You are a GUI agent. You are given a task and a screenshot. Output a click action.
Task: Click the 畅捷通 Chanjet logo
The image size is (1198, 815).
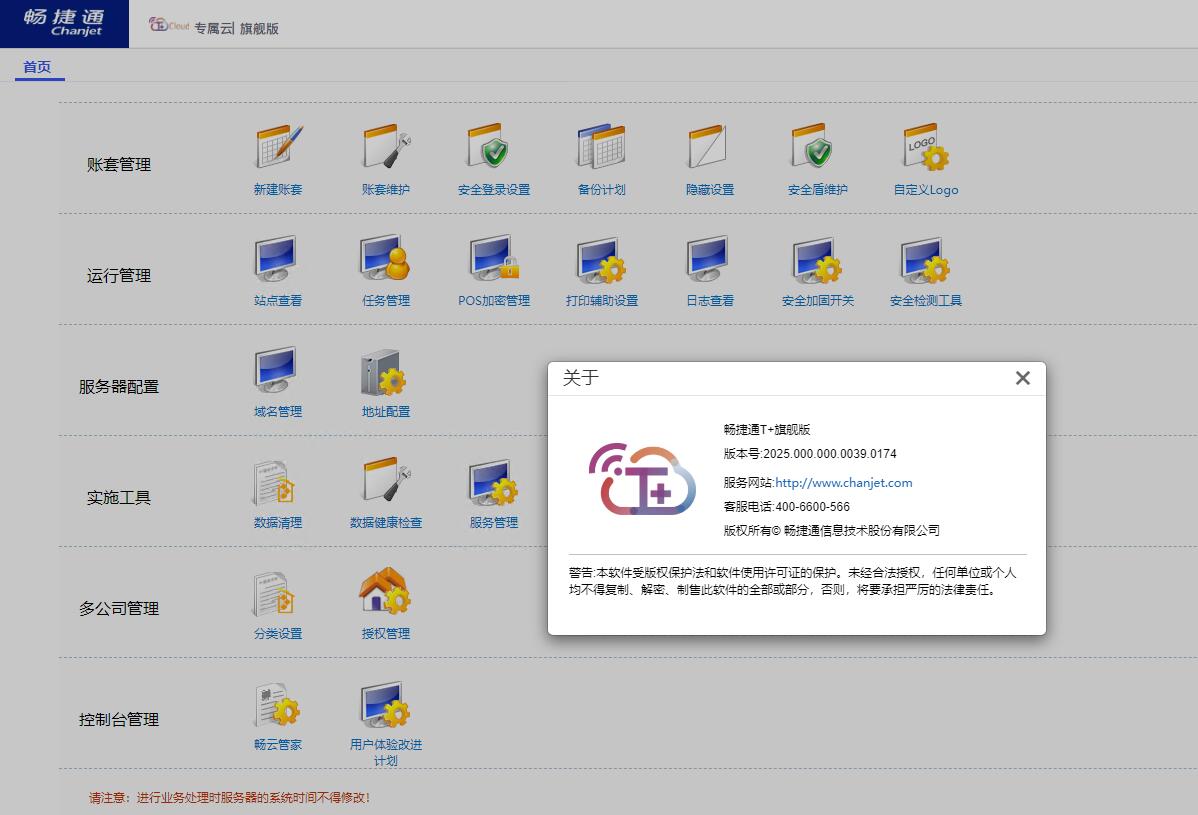(64, 24)
